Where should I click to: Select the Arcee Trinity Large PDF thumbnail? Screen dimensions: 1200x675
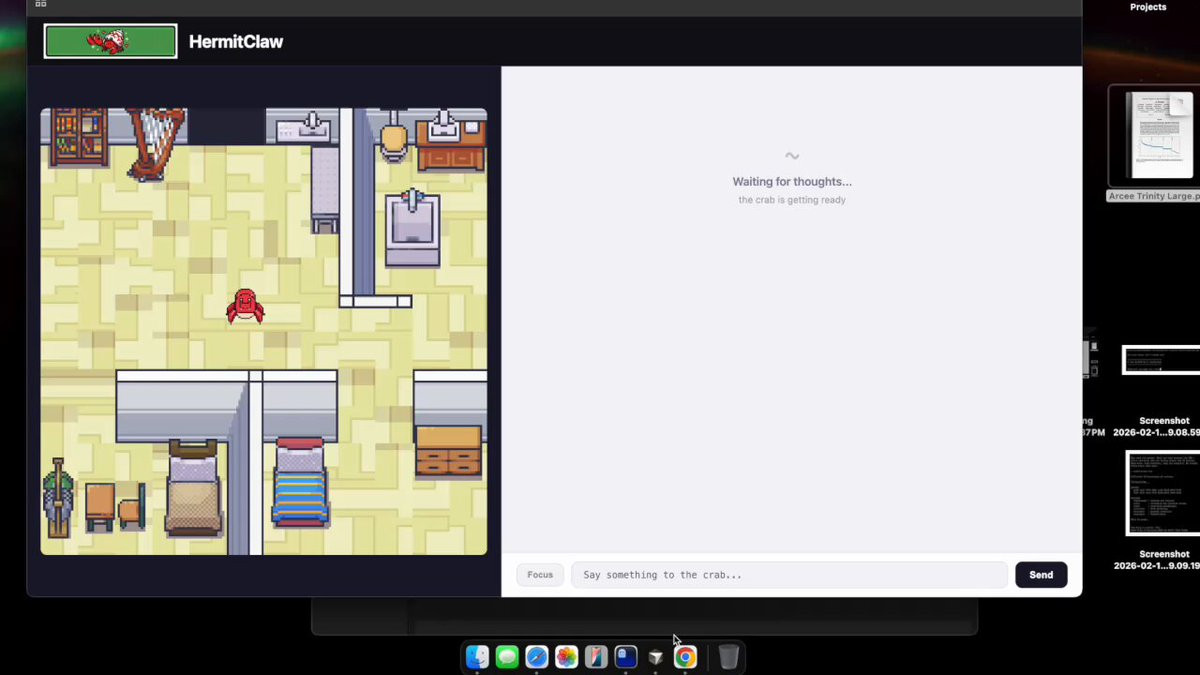pos(1159,135)
